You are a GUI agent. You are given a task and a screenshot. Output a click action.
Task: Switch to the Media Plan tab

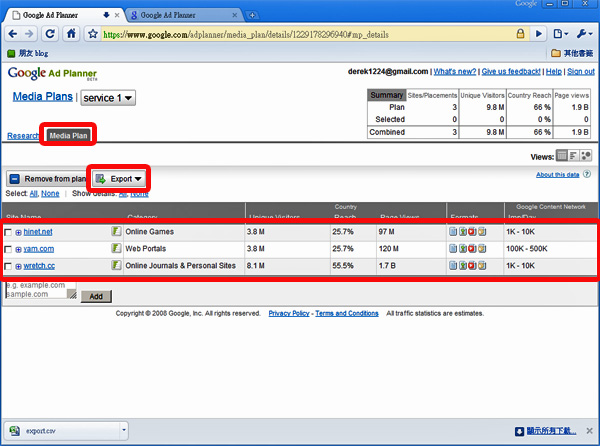[68, 135]
